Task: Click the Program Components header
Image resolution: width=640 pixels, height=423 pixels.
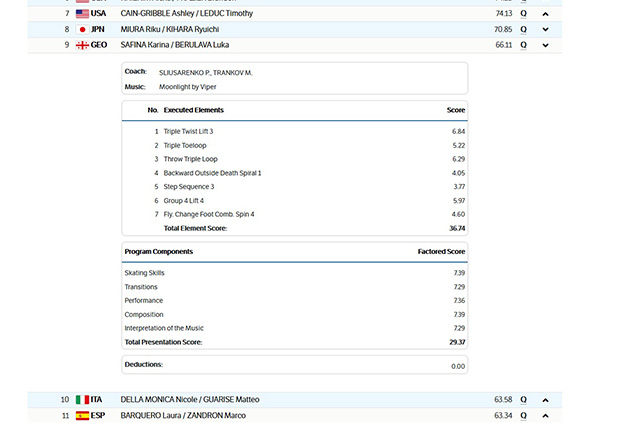Action: click(x=159, y=252)
